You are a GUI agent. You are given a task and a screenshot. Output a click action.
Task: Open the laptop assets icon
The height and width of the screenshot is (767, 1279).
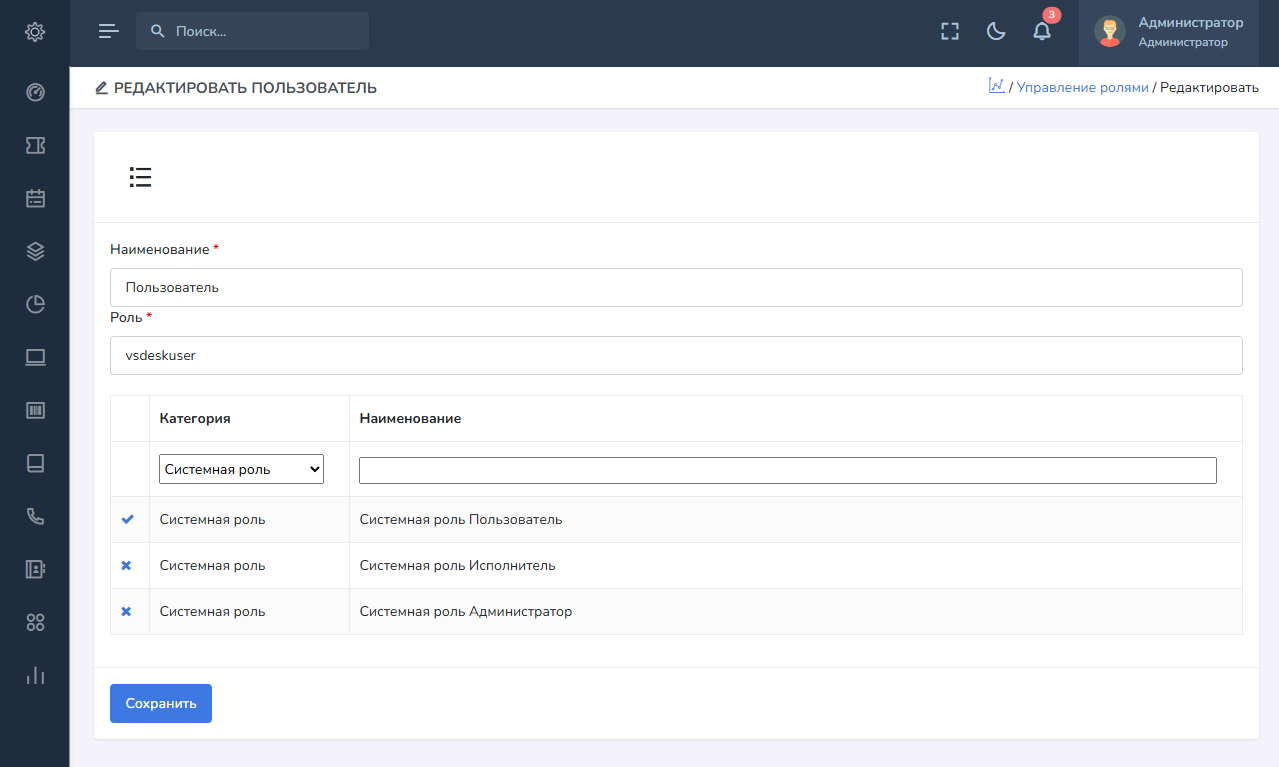coord(35,358)
